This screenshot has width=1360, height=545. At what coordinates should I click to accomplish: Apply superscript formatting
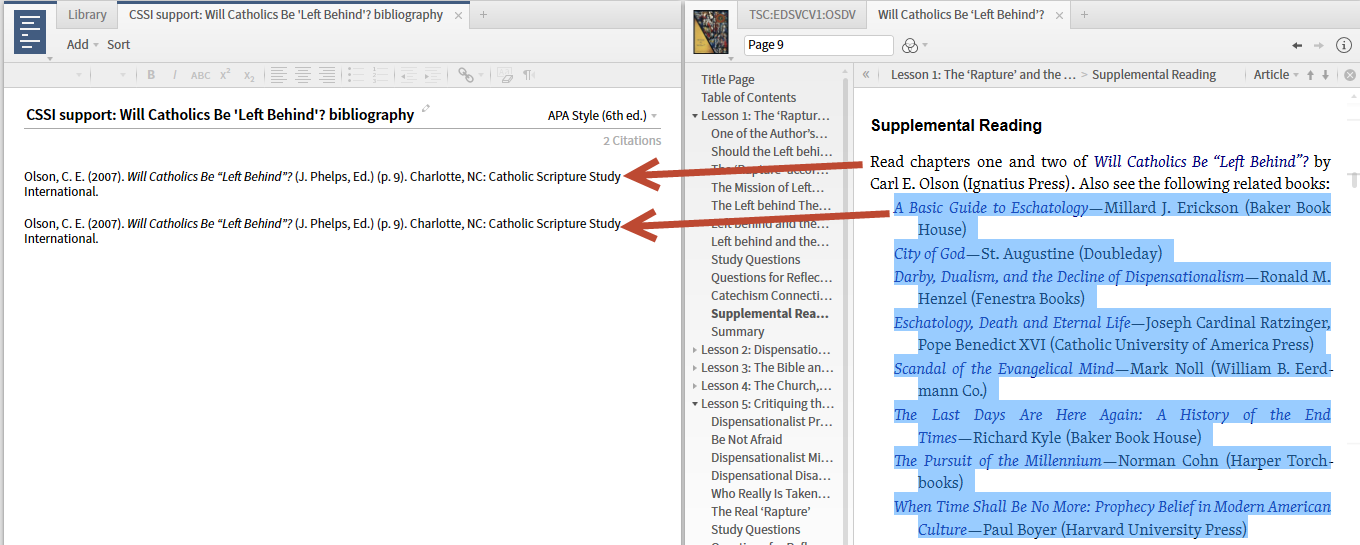(225, 75)
